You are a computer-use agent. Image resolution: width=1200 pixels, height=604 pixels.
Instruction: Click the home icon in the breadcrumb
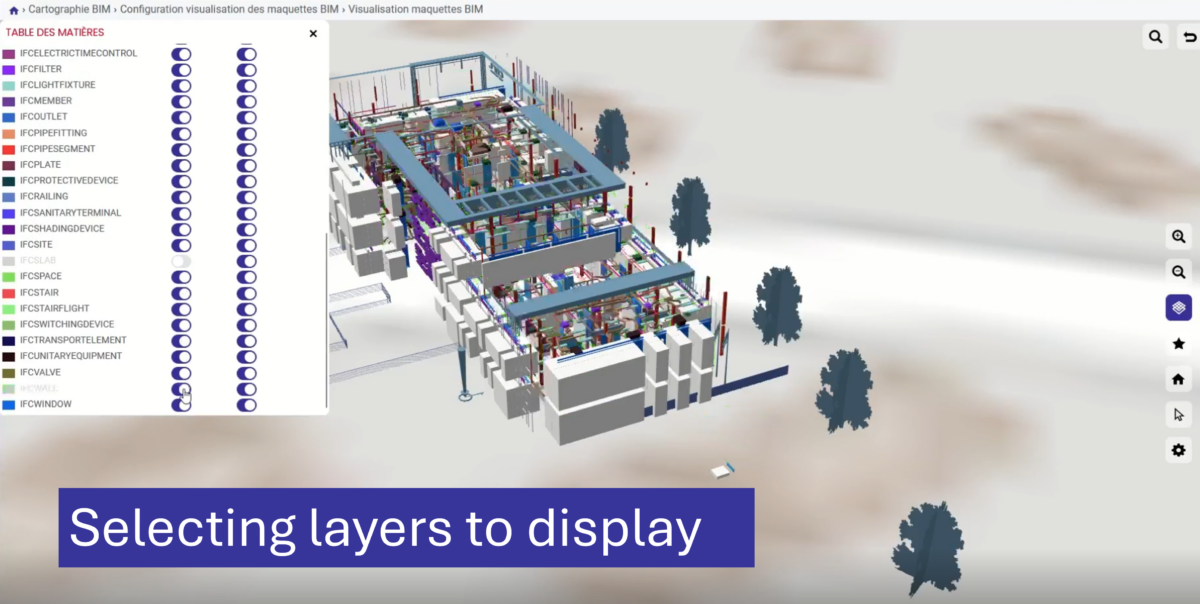pyautogui.click(x=13, y=9)
